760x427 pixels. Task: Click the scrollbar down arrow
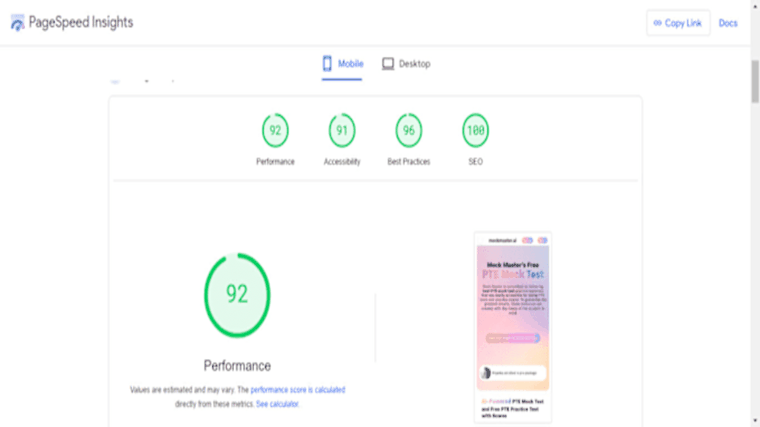click(x=755, y=421)
